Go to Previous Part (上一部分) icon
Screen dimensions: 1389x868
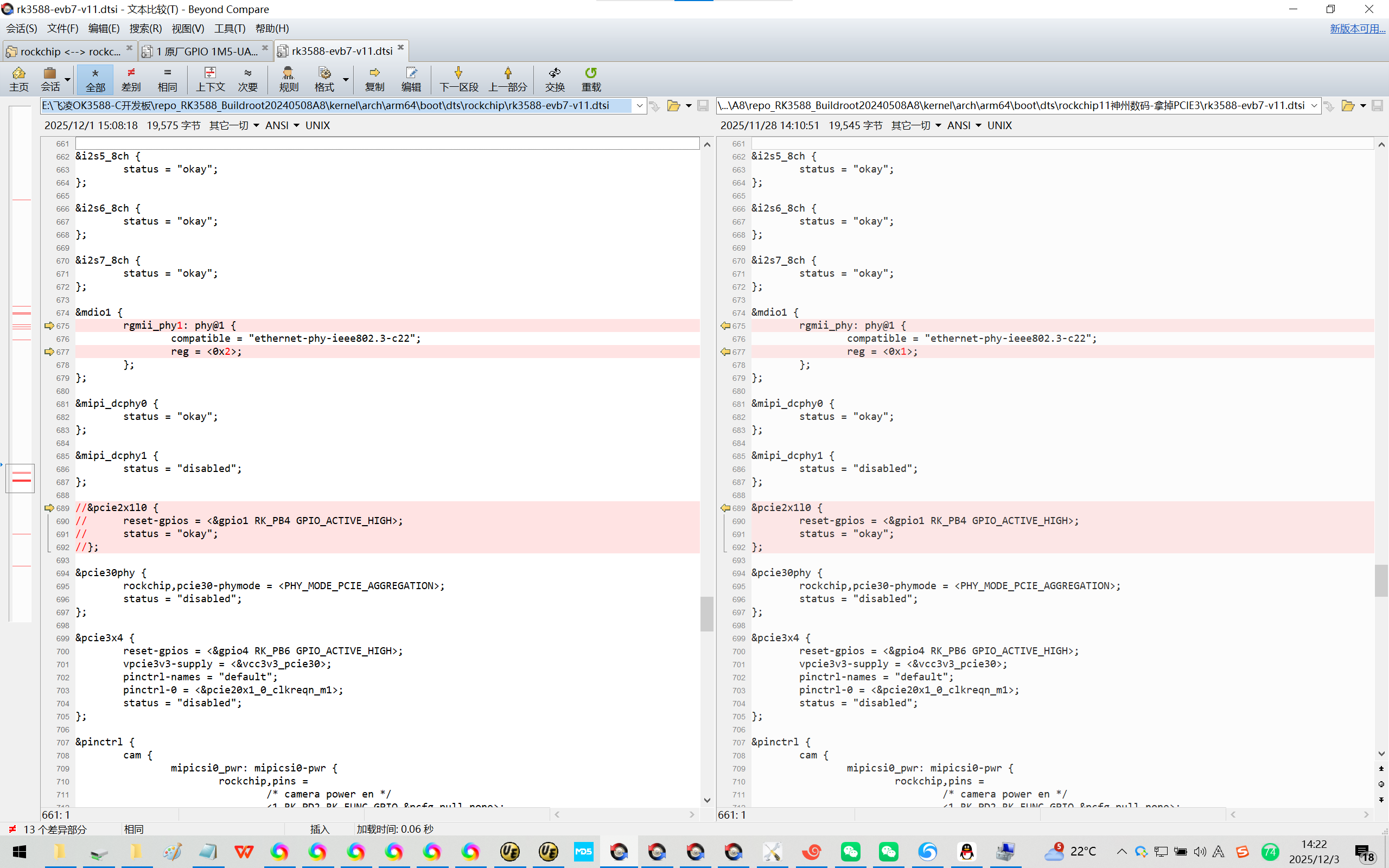coord(507,79)
